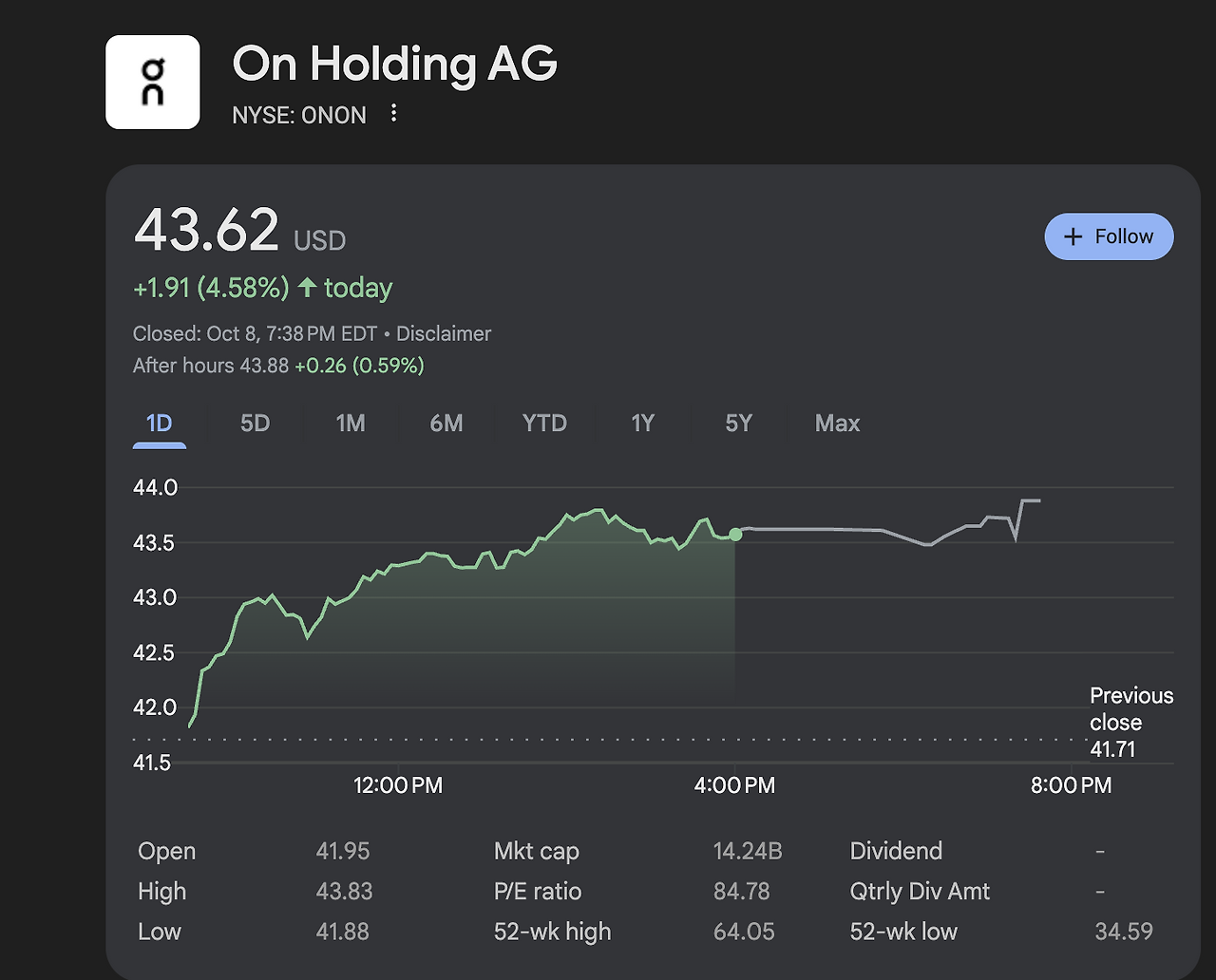Viewport: 1216px width, 980px height.
Task: View the 1Y chart range
Action: (643, 424)
